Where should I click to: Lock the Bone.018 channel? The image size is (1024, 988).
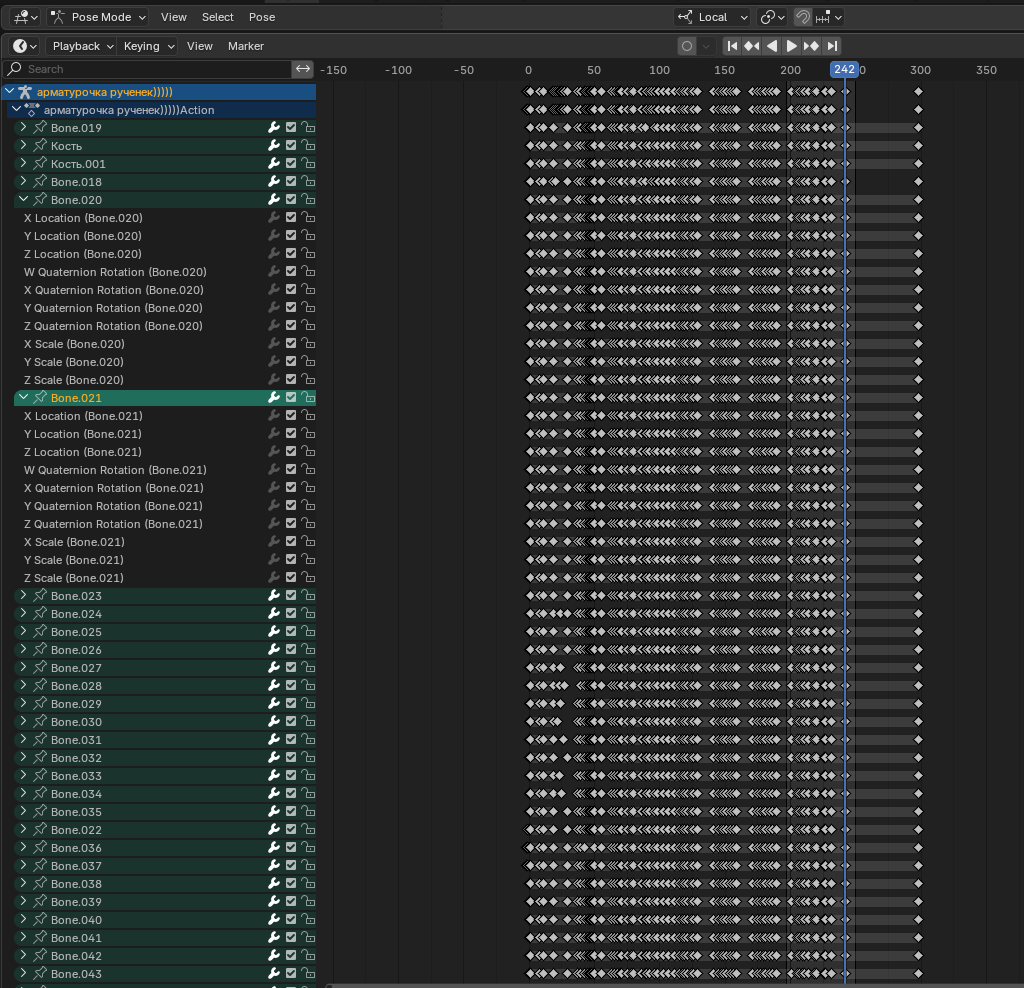309,182
